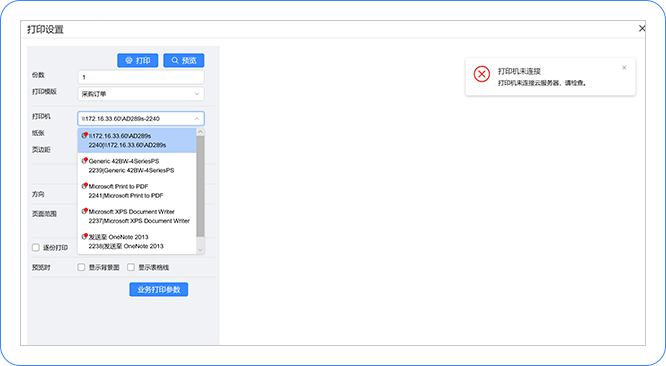Collapse the 打印机 dropdown list
The width and height of the screenshot is (666, 366).
[197, 118]
